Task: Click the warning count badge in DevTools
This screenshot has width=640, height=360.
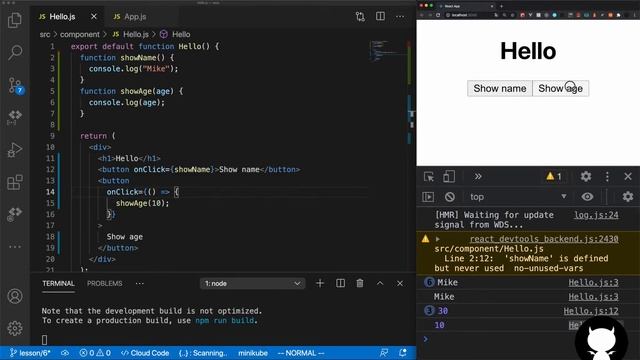Action: click(553, 176)
